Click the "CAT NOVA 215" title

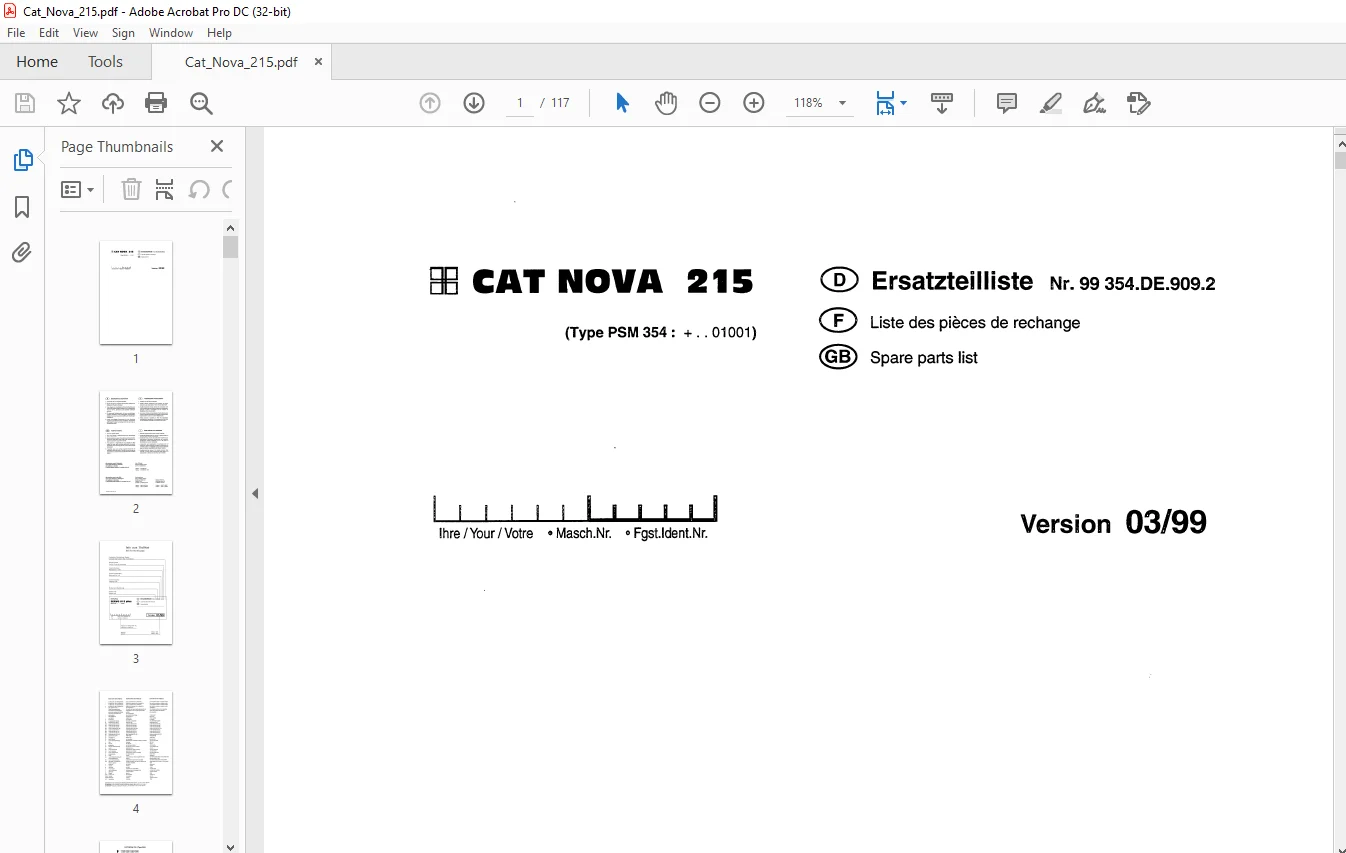(612, 282)
